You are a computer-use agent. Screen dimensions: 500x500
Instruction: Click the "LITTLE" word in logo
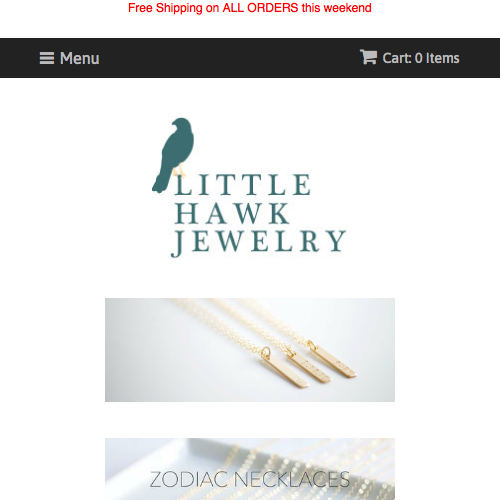243,184
